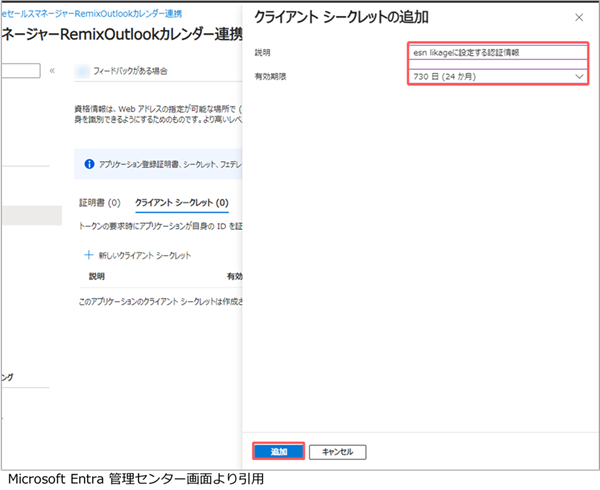
Task: Select the highlighted gray sidebar menu item
Action: pyautogui.click(x=30, y=214)
